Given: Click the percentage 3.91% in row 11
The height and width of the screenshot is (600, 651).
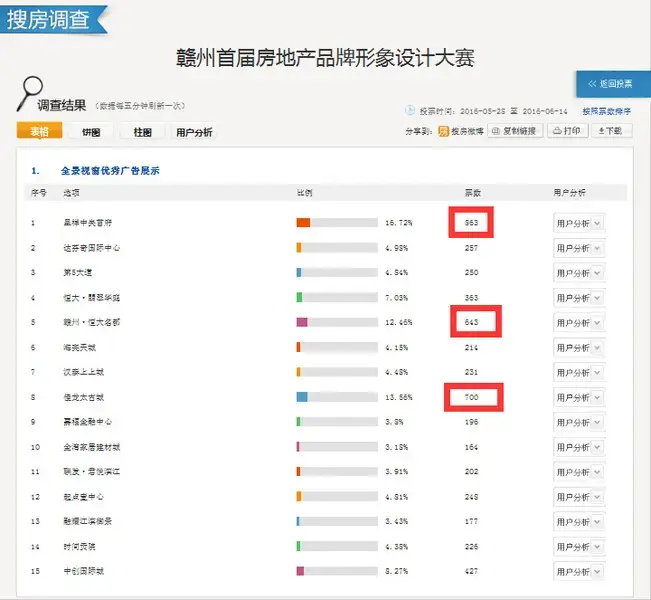Looking at the screenshot, I should point(396,472).
